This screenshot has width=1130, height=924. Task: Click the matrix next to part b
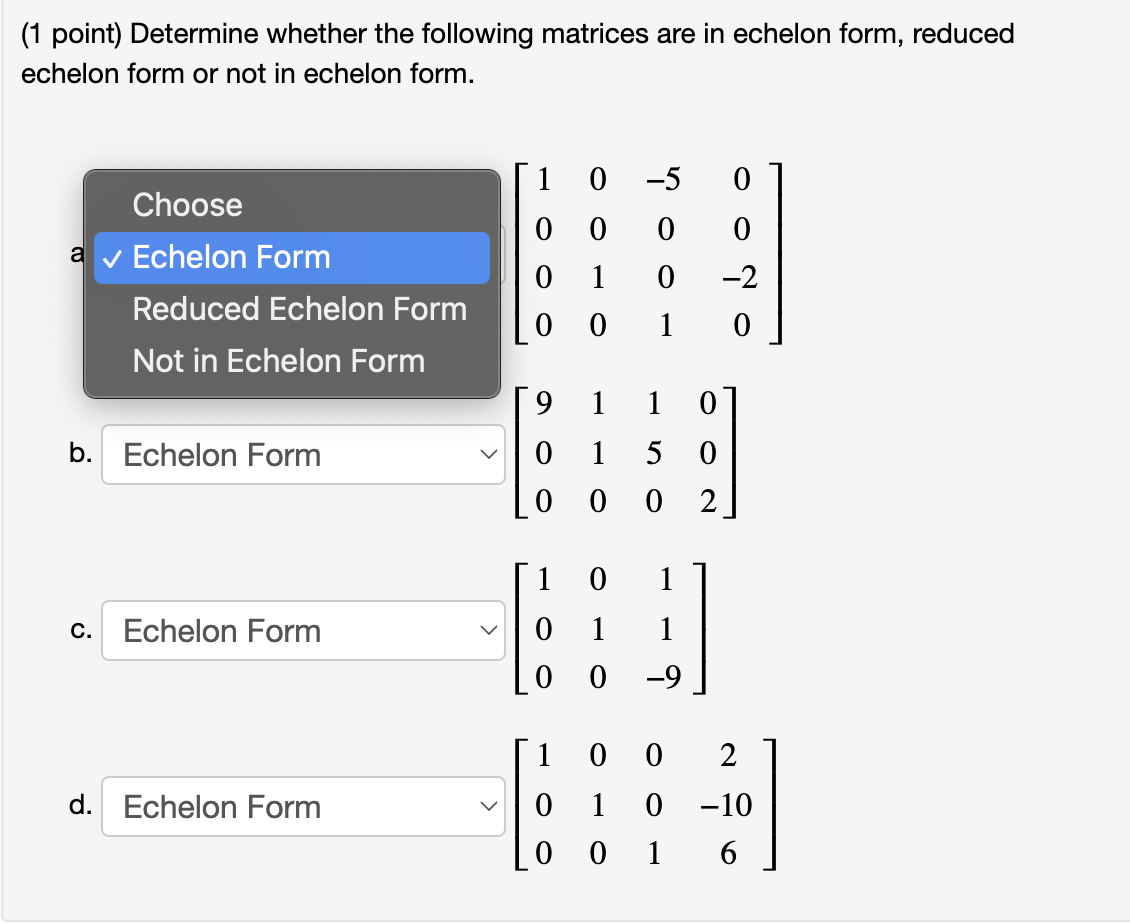coord(627,453)
